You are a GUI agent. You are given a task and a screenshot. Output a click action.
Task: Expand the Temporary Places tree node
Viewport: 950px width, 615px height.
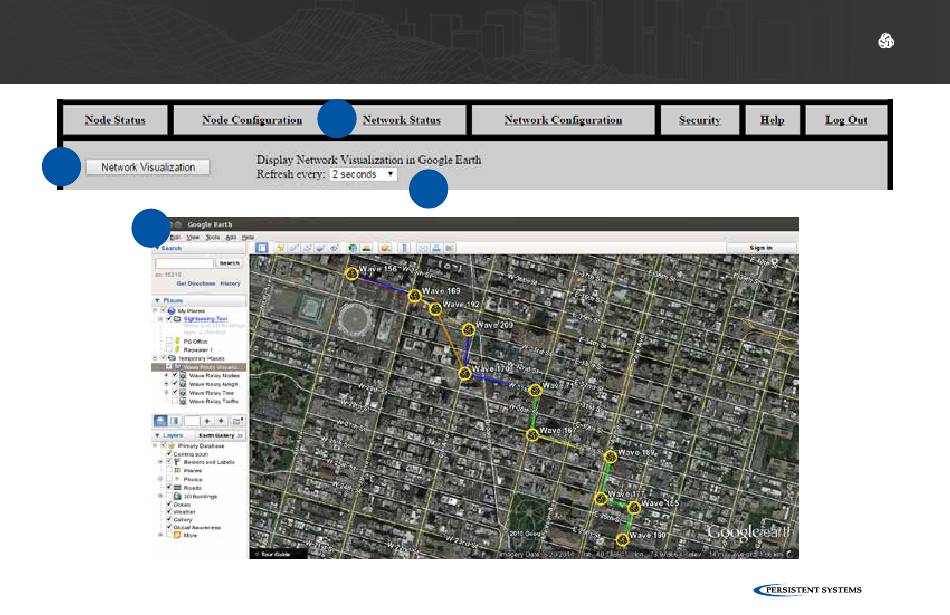156,358
